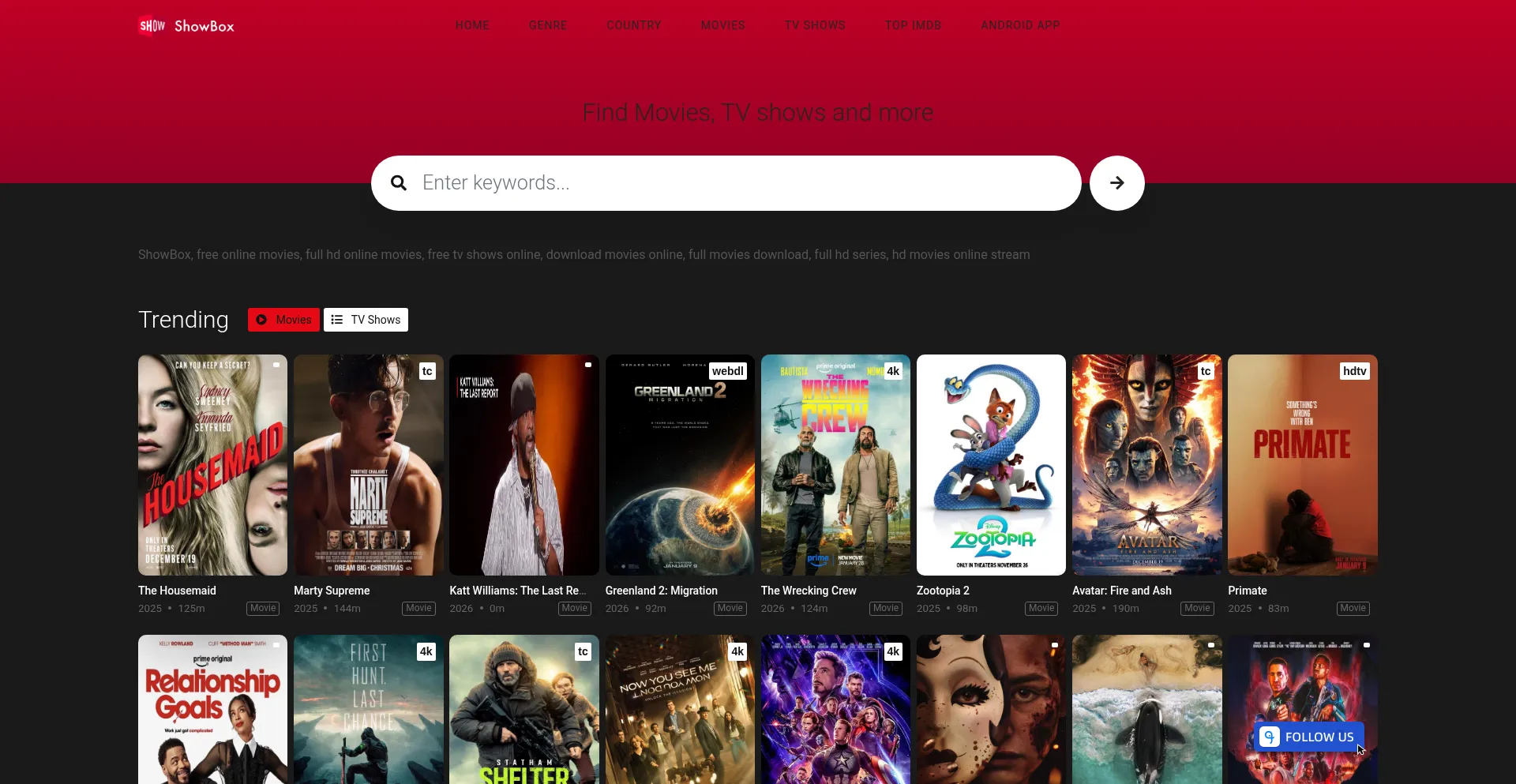Click the ShowBox logo icon
This screenshot has width=1516, height=784.
[x=152, y=26]
